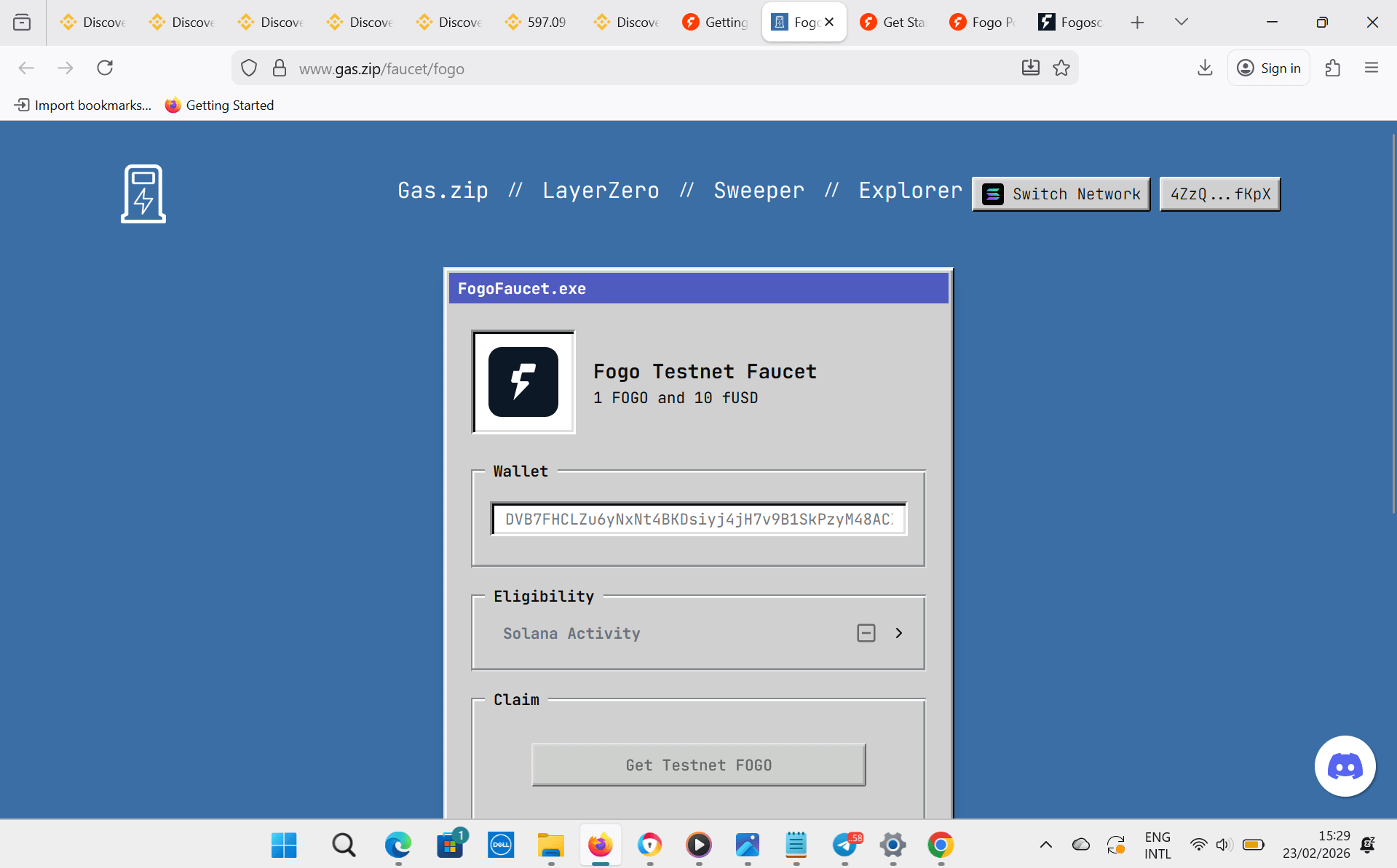
Task: Sign in to the Firefox account
Action: tap(1269, 68)
